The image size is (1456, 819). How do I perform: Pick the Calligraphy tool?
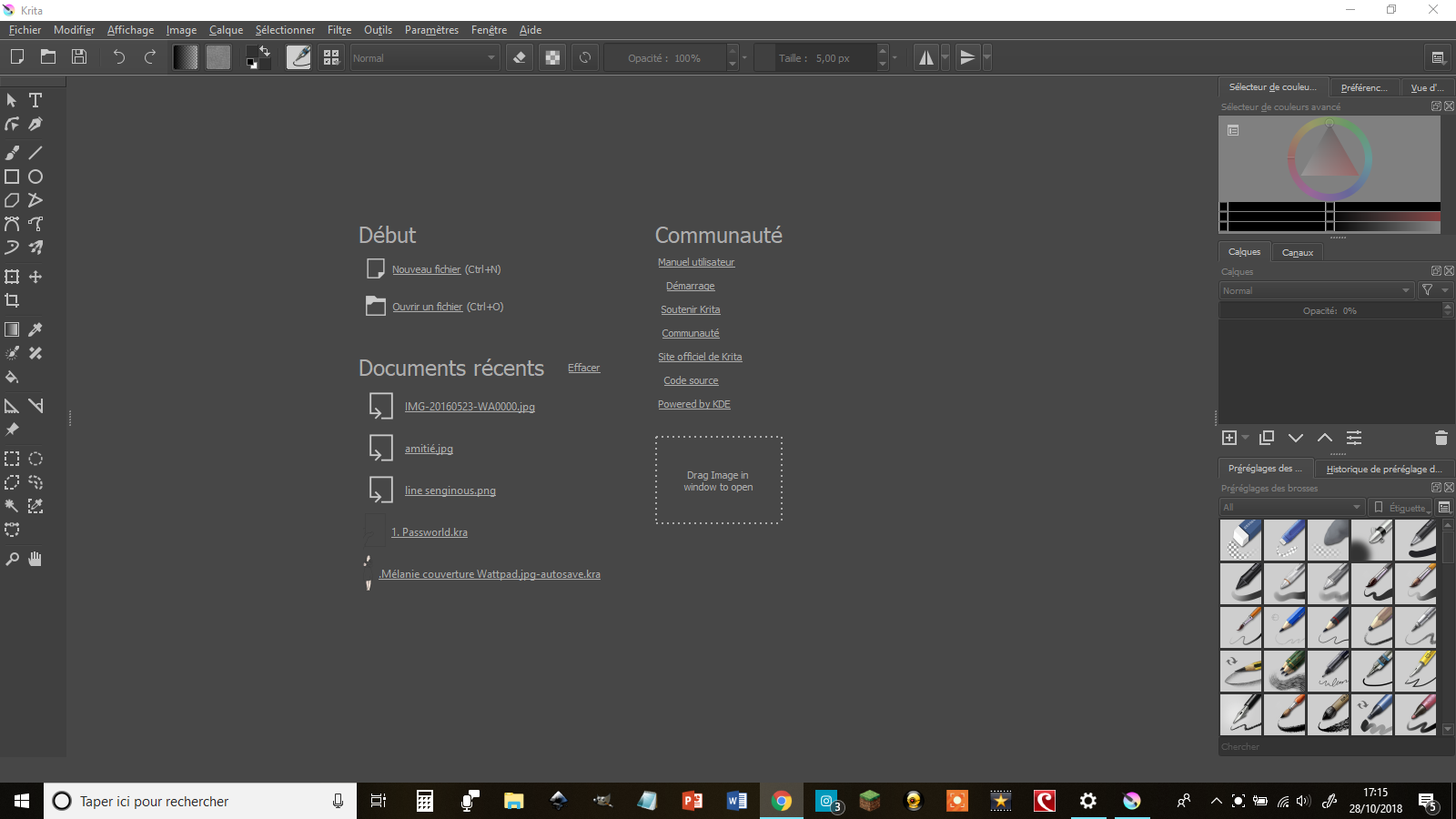pos(35,124)
